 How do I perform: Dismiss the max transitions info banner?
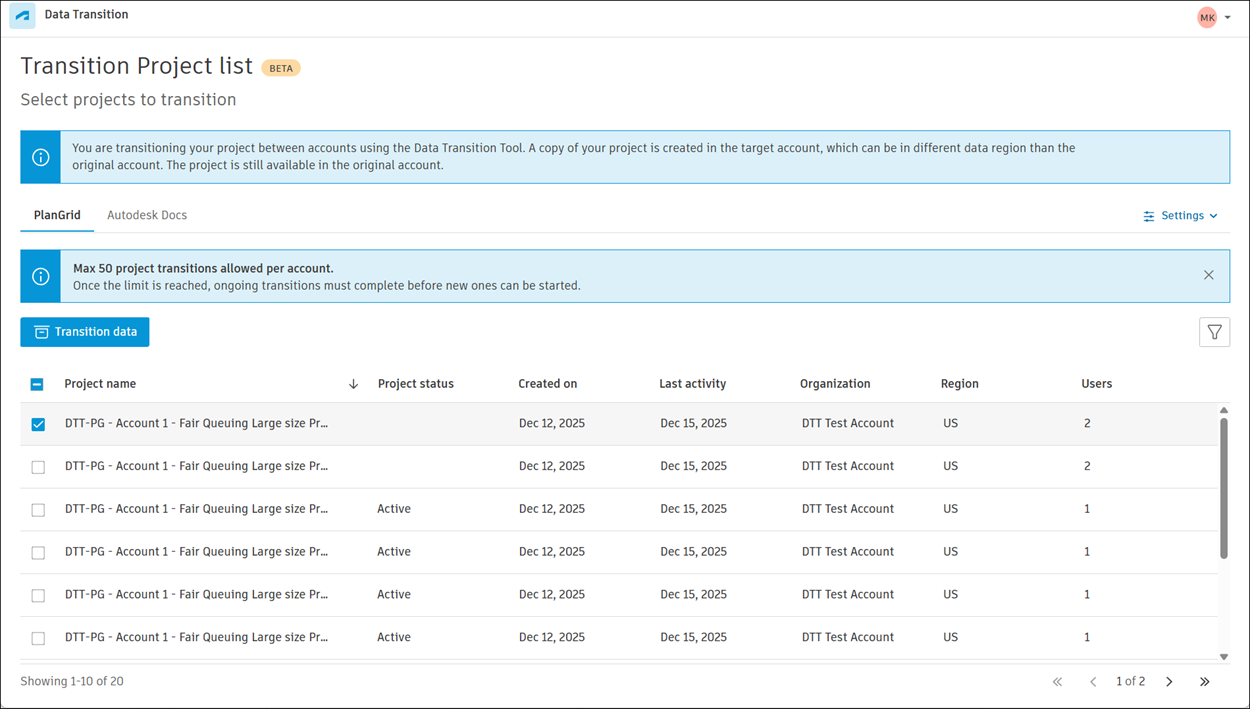1208,275
